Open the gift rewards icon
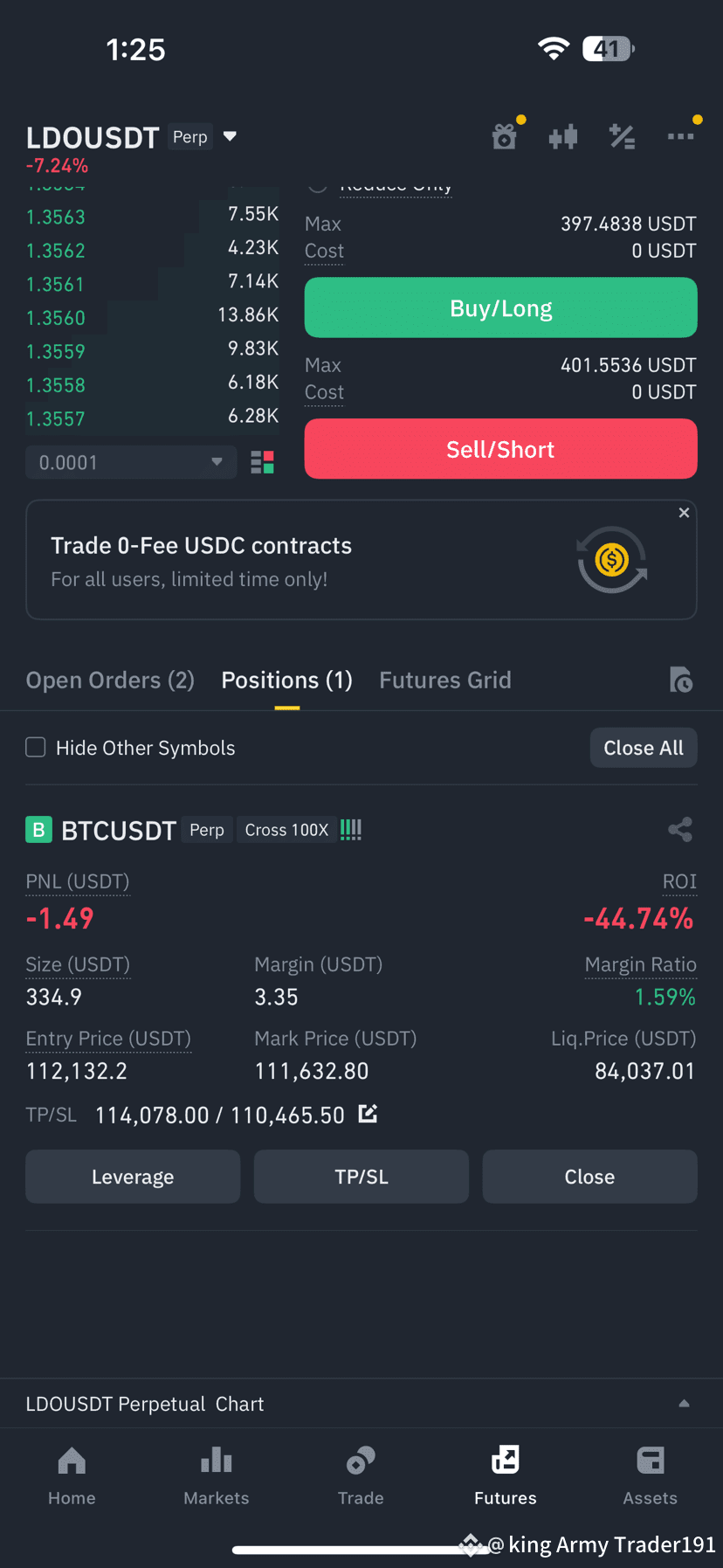 coord(505,136)
